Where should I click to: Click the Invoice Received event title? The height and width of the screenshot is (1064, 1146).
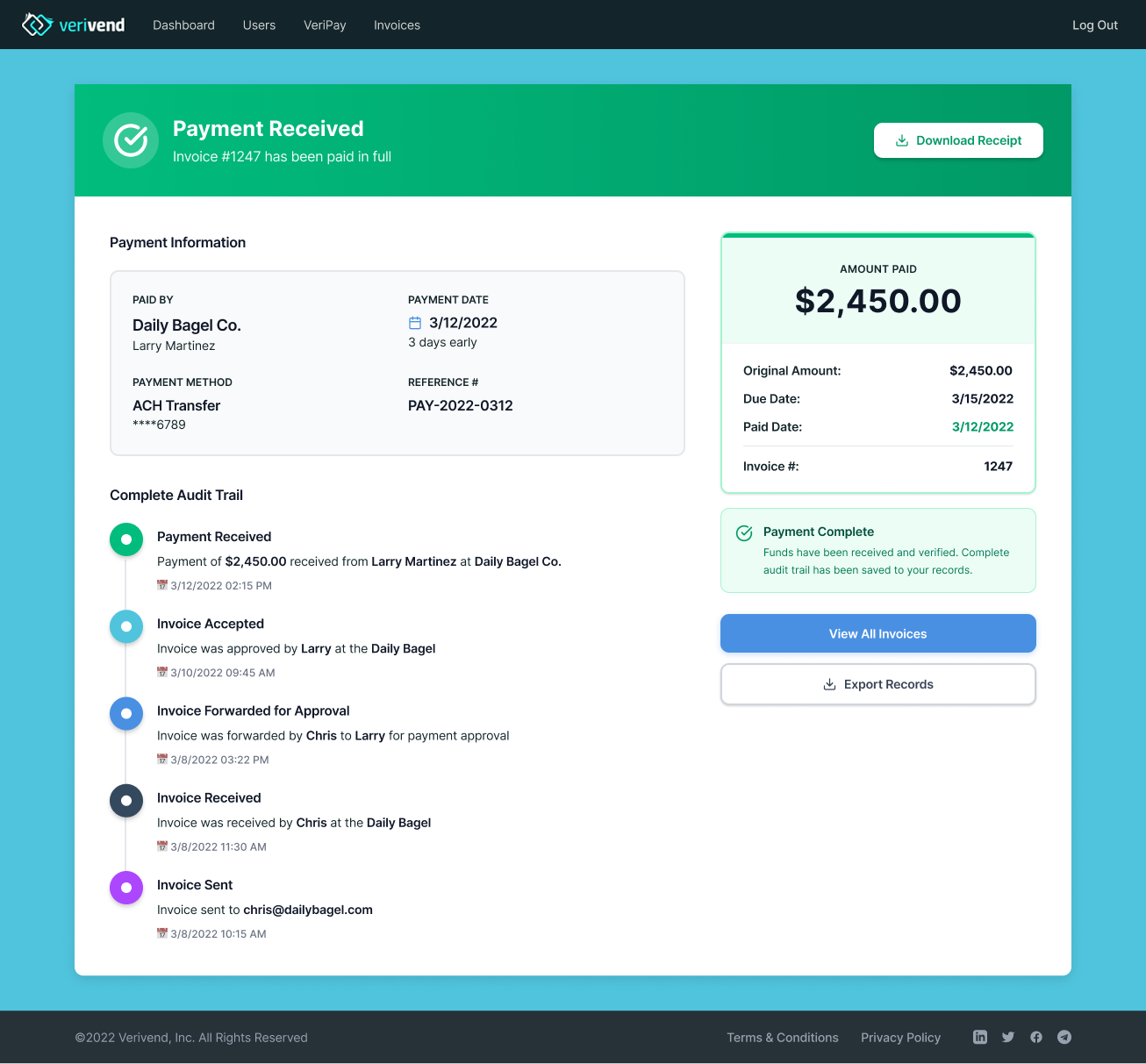click(x=209, y=797)
